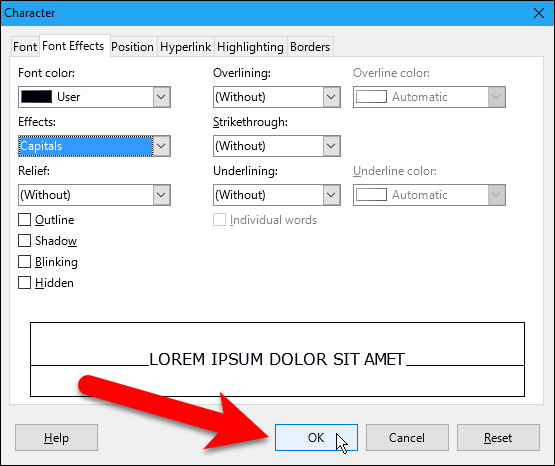Expand the Font color dropdown

(161, 97)
